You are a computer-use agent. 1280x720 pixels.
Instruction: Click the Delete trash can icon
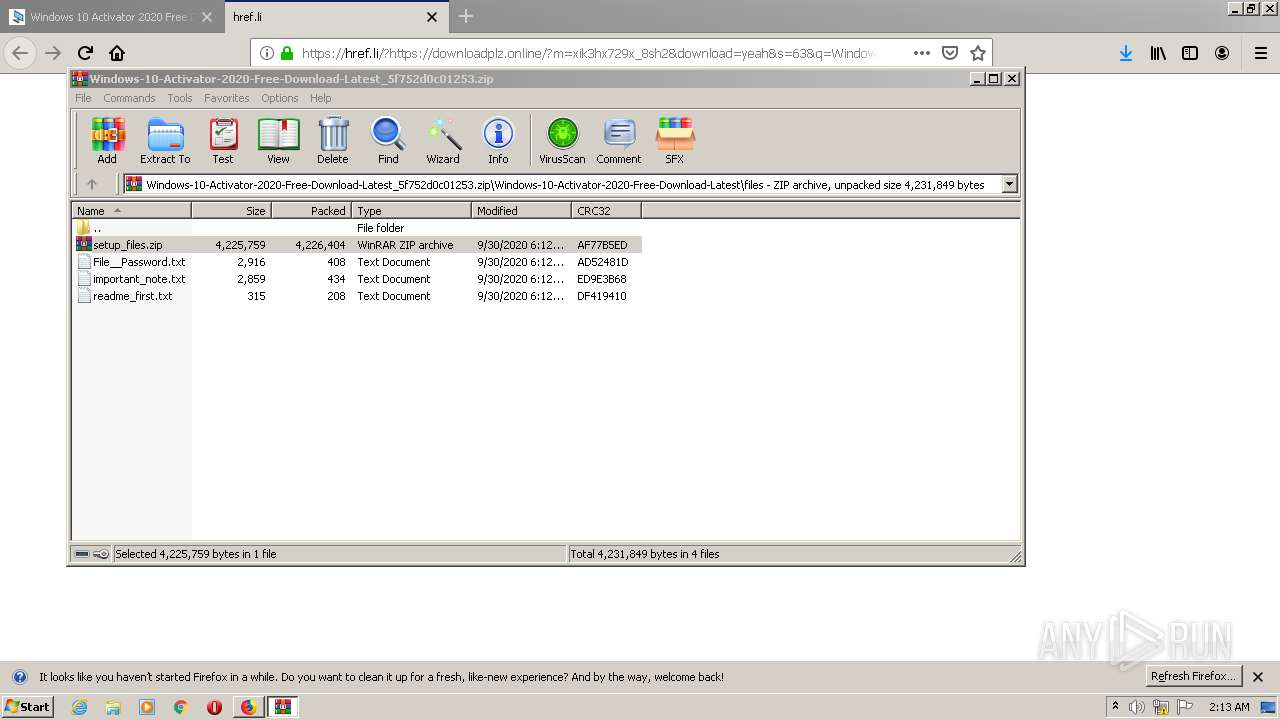coord(333,141)
